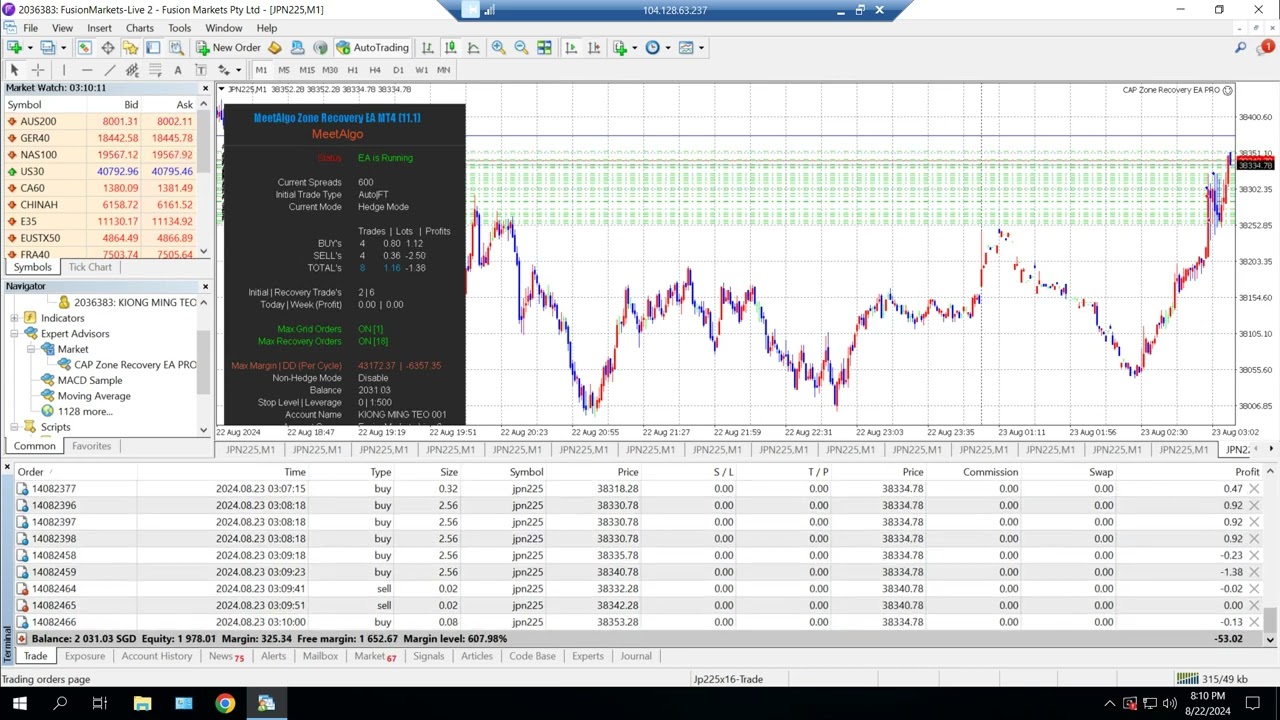
Task: Toggle the M30 timeframe button
Action: [x=329, y=70]
